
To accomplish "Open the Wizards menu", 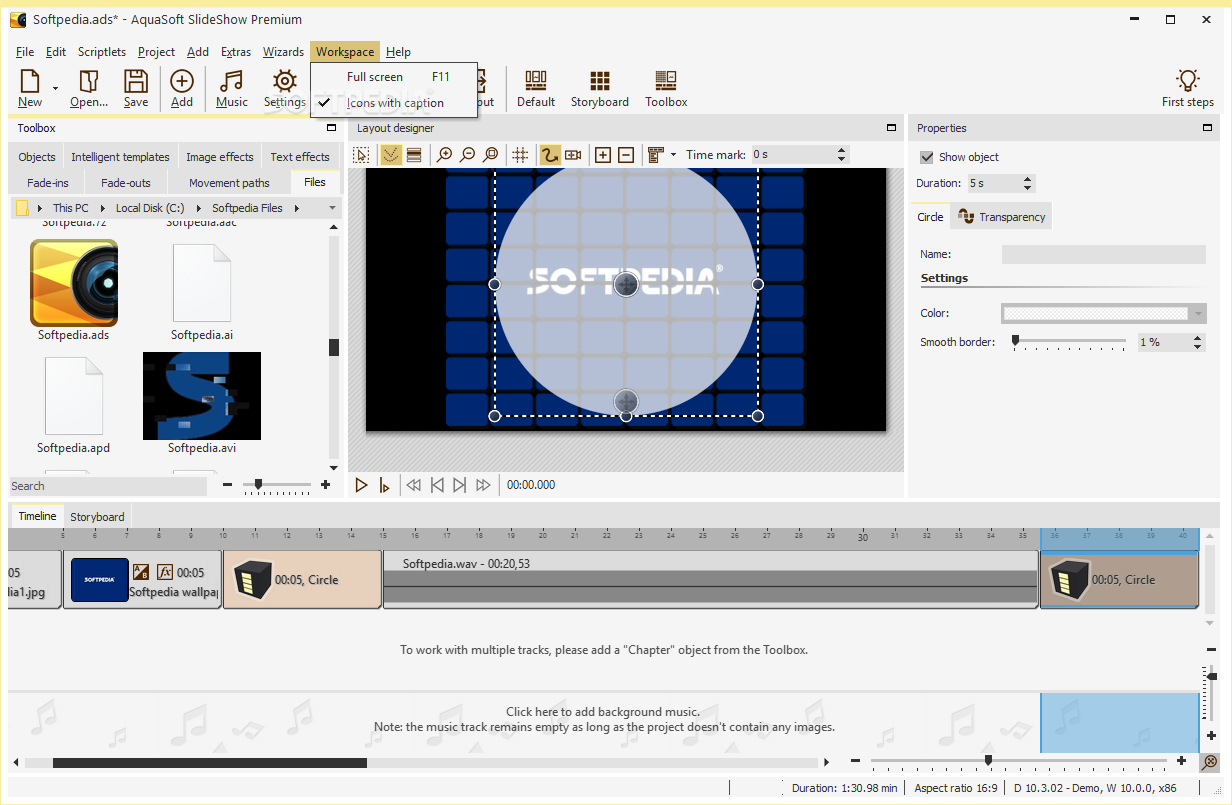I will (283, 52).
